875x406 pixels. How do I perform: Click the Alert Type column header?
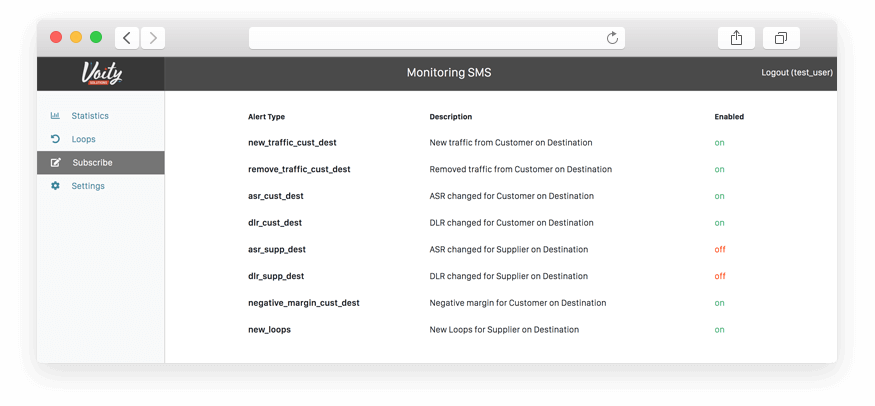tap(266, 117)
